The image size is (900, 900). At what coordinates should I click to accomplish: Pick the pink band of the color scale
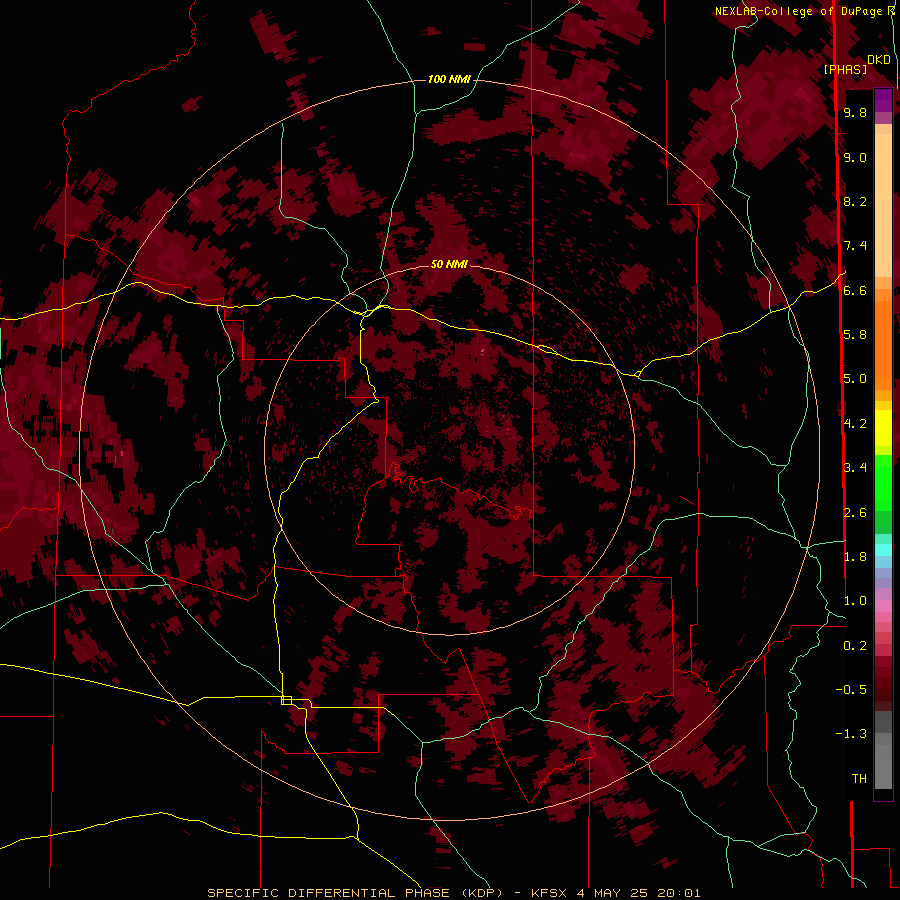[883, 606]
